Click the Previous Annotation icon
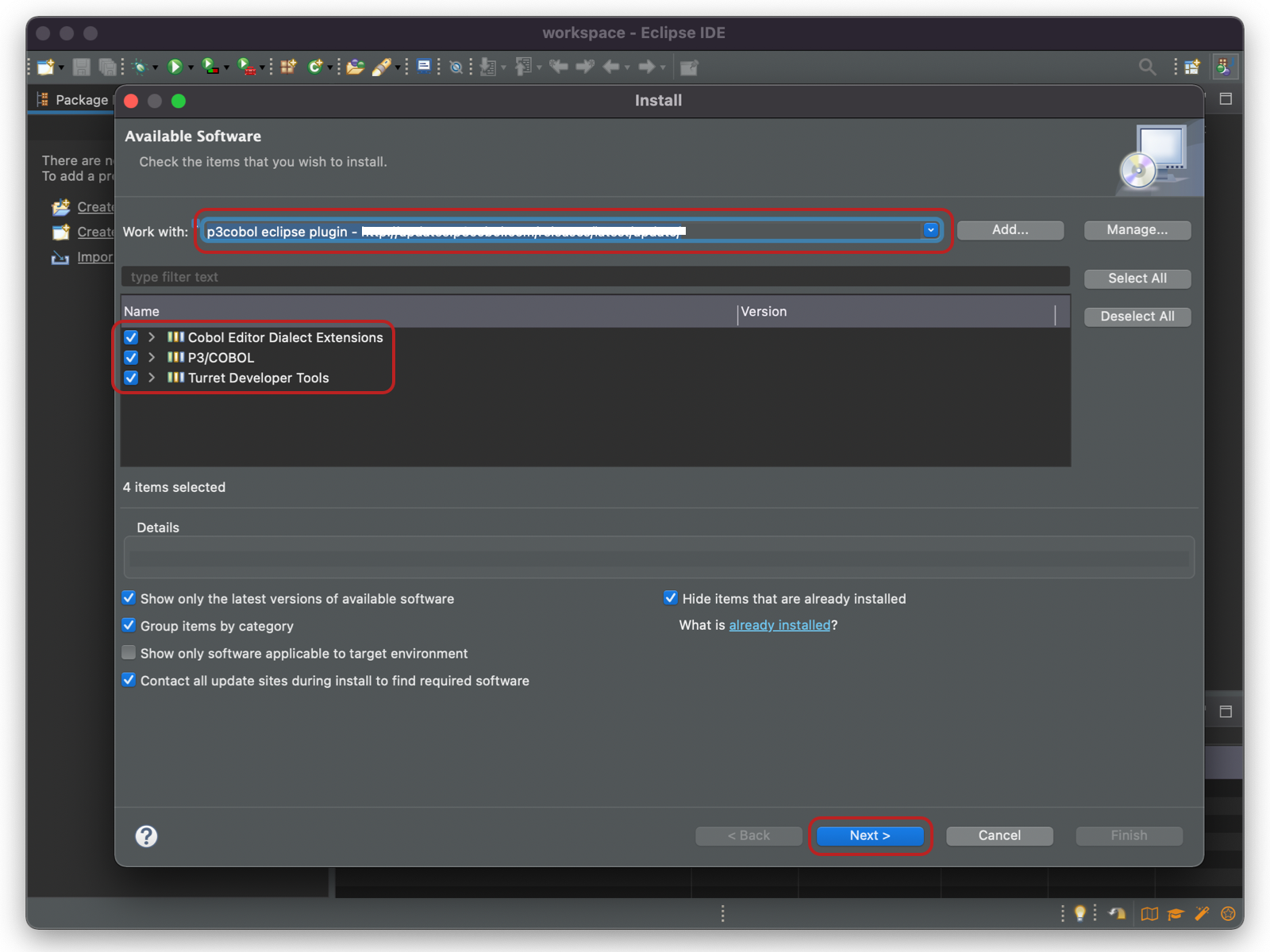The width and height of the screenshot is (1270, 952). [524, 67]
